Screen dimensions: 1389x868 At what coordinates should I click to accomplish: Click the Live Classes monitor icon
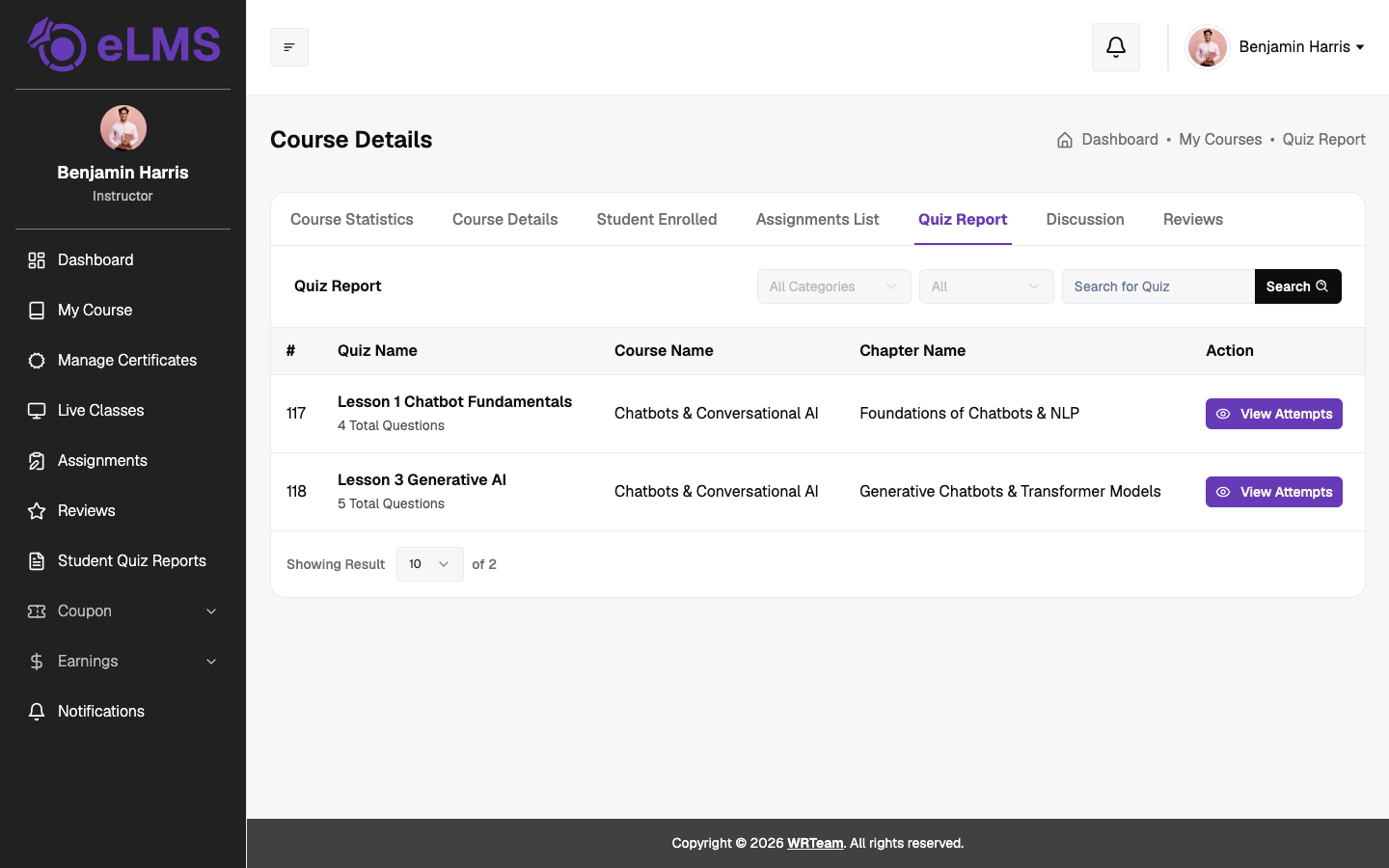click(x=37, y=411)
